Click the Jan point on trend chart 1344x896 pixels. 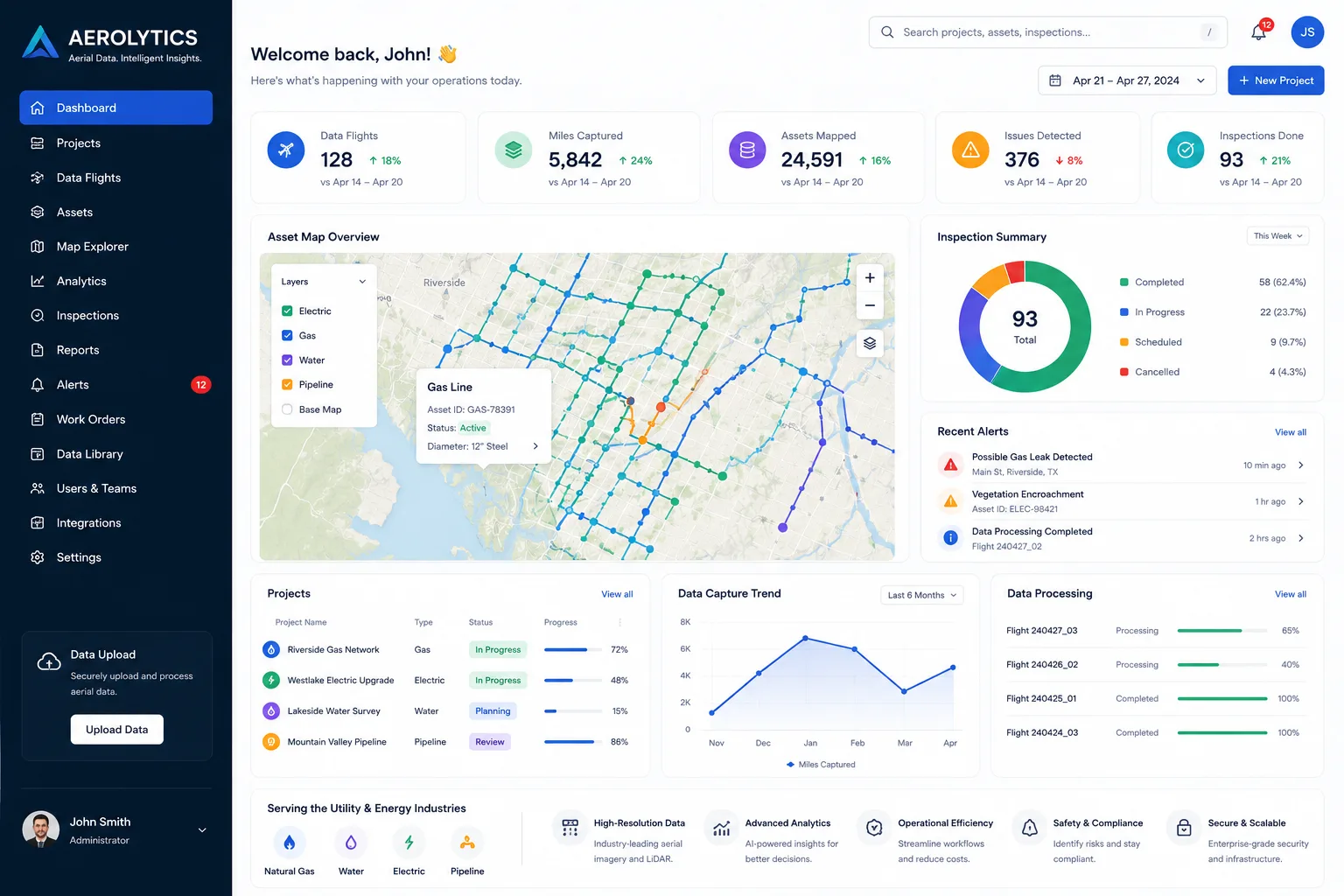coord(805,638)
